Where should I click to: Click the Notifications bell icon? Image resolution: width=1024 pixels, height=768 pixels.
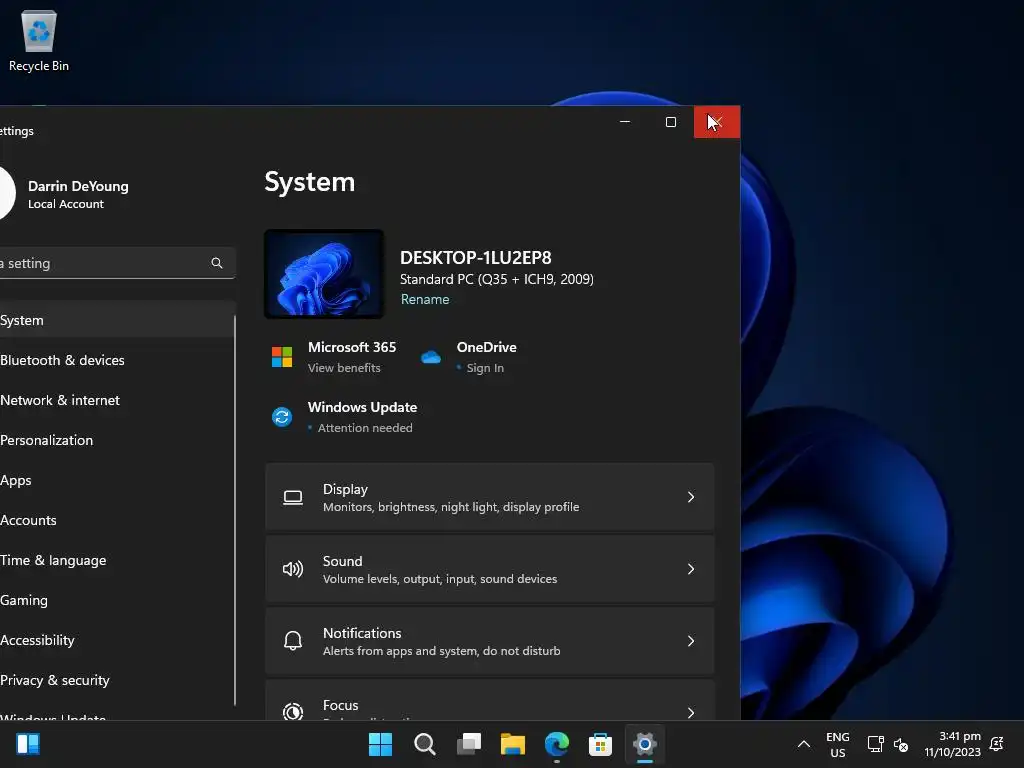293,641
